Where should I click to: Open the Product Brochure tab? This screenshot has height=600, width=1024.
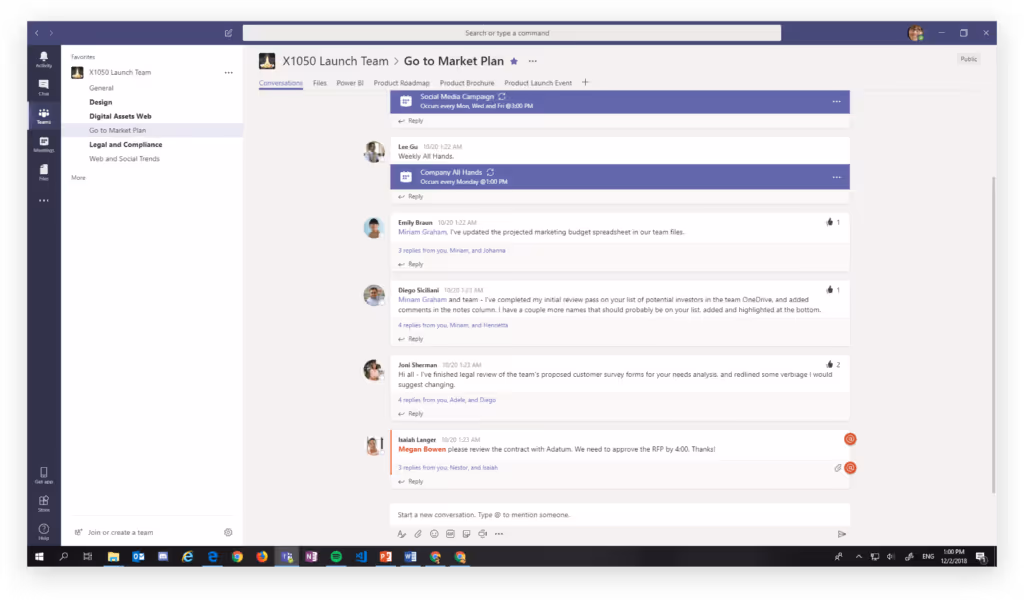tap(467, 83)
